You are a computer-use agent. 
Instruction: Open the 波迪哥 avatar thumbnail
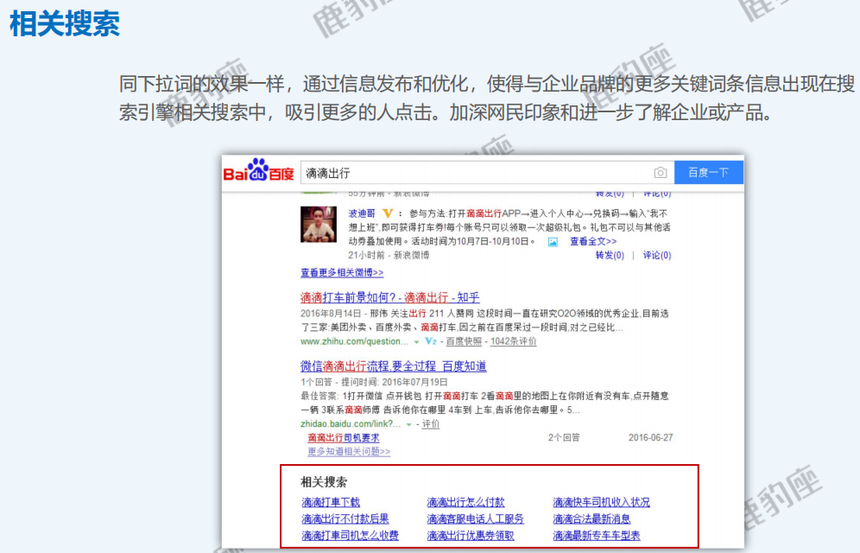tap(319, 224)
